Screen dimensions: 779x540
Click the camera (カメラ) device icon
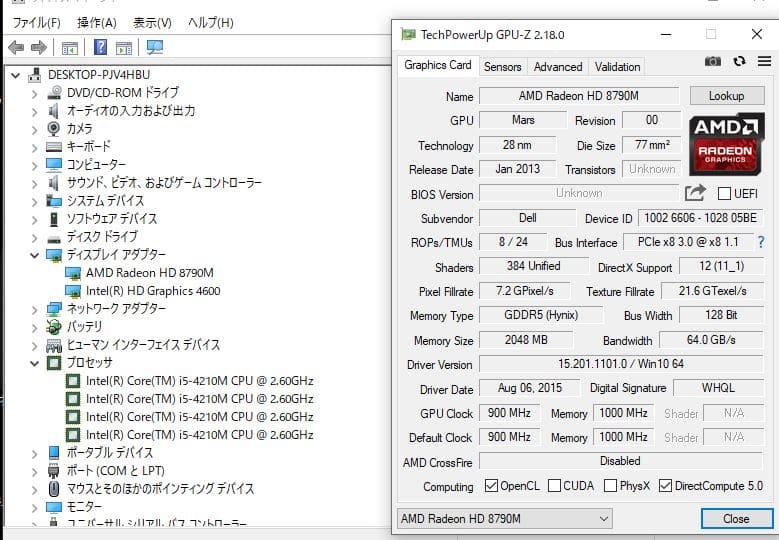click(54, 129)
